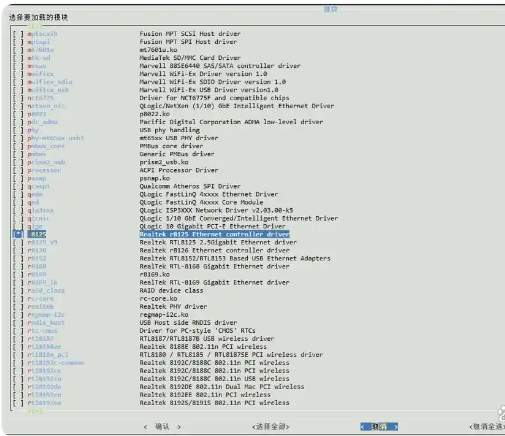
Task: Click the 取消全选 deselect-all button
Action: click(x=487, y=426)
